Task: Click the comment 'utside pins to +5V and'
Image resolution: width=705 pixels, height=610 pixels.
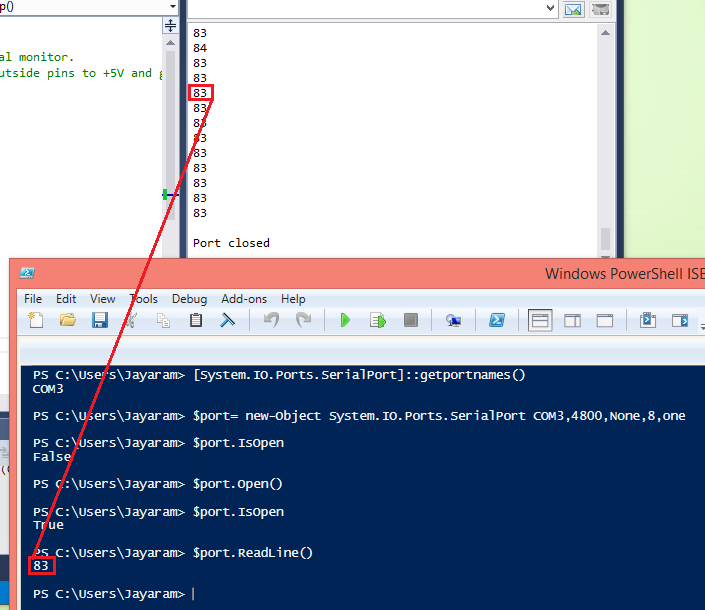Action: pyautogui.click(x=76, y=73)
